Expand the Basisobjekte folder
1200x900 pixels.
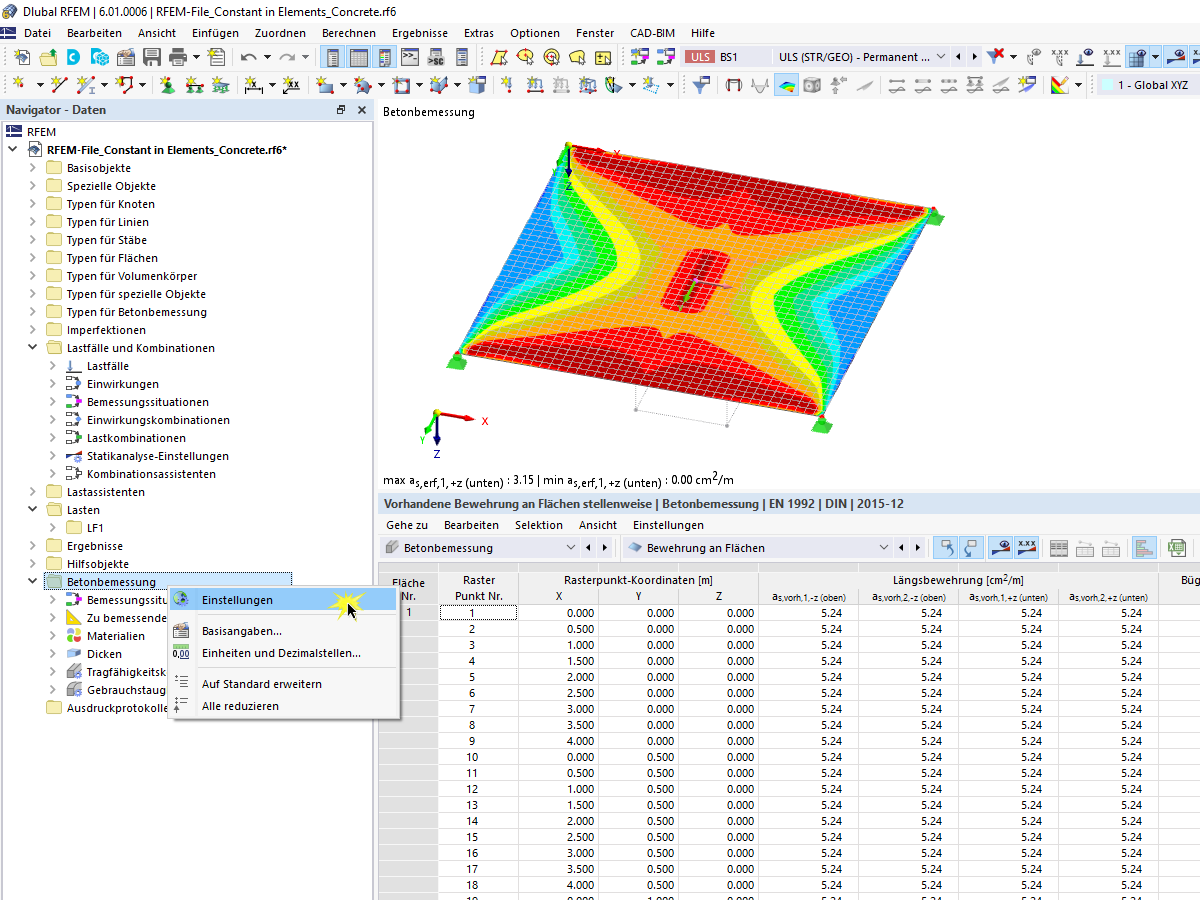pyautogui.click(x=33, y=168)
